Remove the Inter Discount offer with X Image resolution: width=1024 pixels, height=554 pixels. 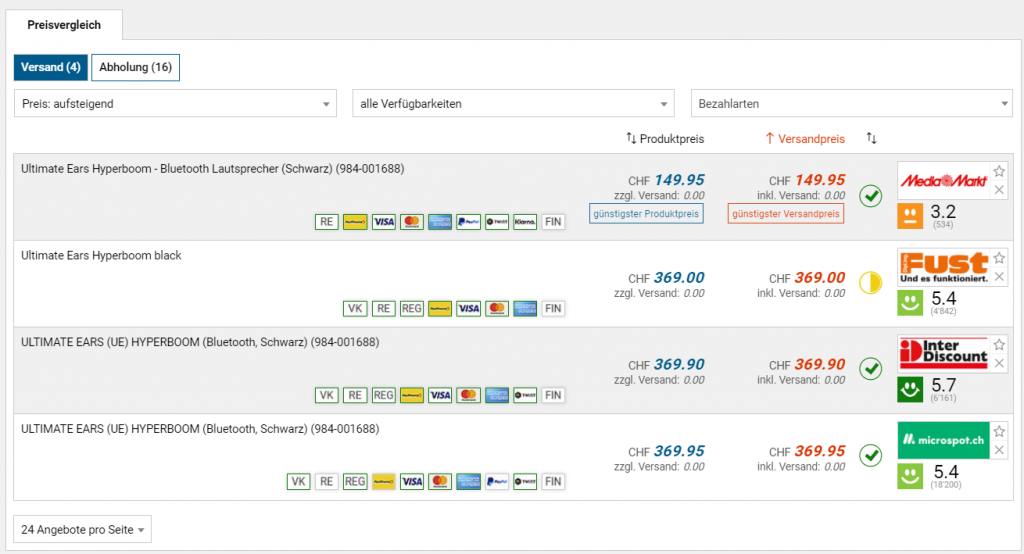pos(999,363)
